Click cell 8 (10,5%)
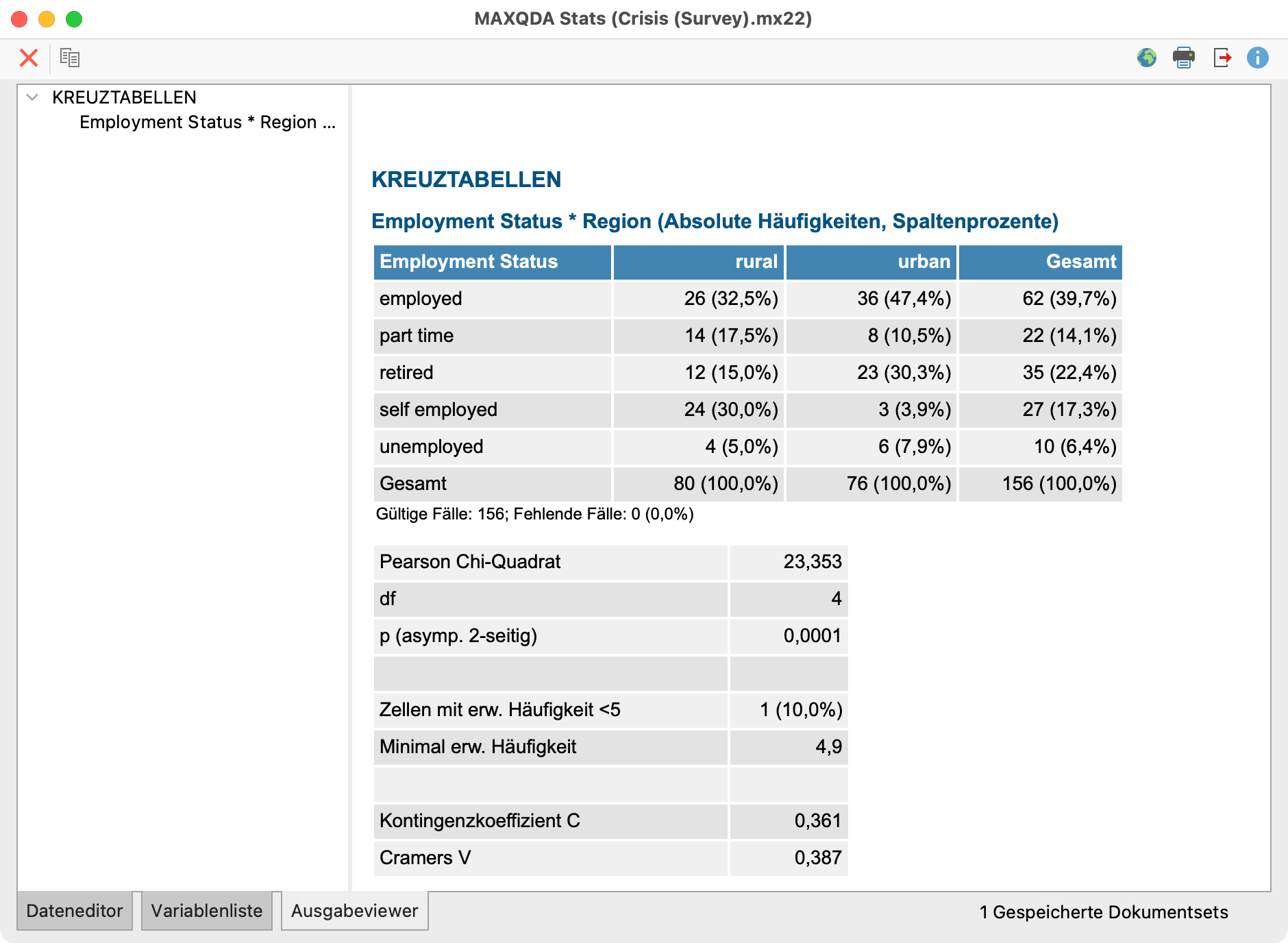Viewport: 1288px width, 943px height. [871, 336]
